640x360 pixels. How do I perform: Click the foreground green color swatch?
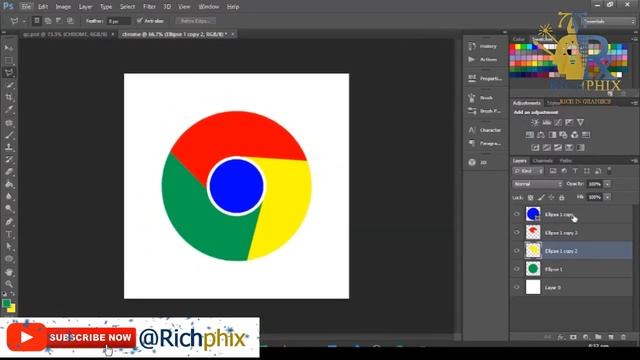point(6,303)
